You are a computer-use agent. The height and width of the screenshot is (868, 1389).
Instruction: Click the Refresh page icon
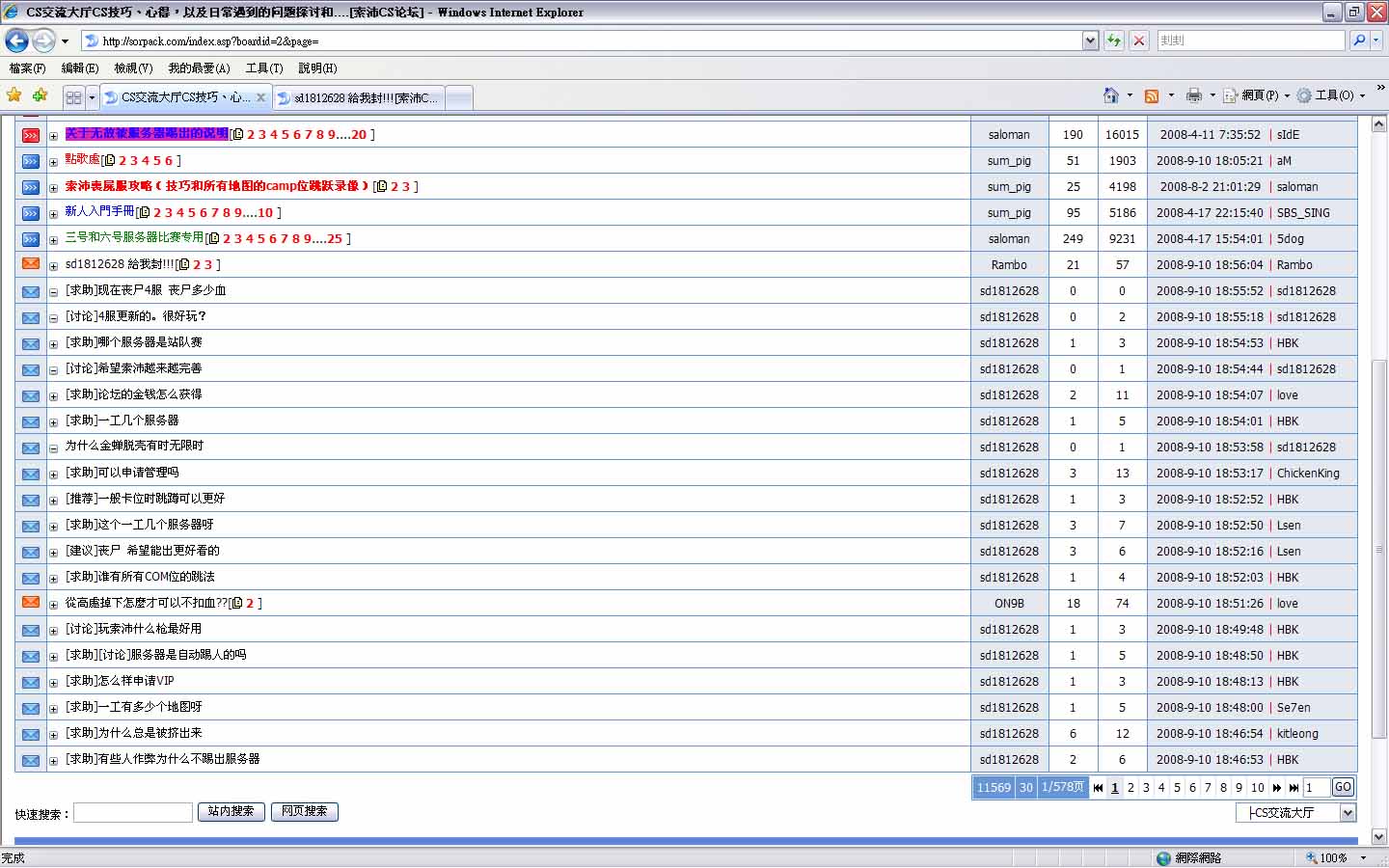coord(1114,41)
